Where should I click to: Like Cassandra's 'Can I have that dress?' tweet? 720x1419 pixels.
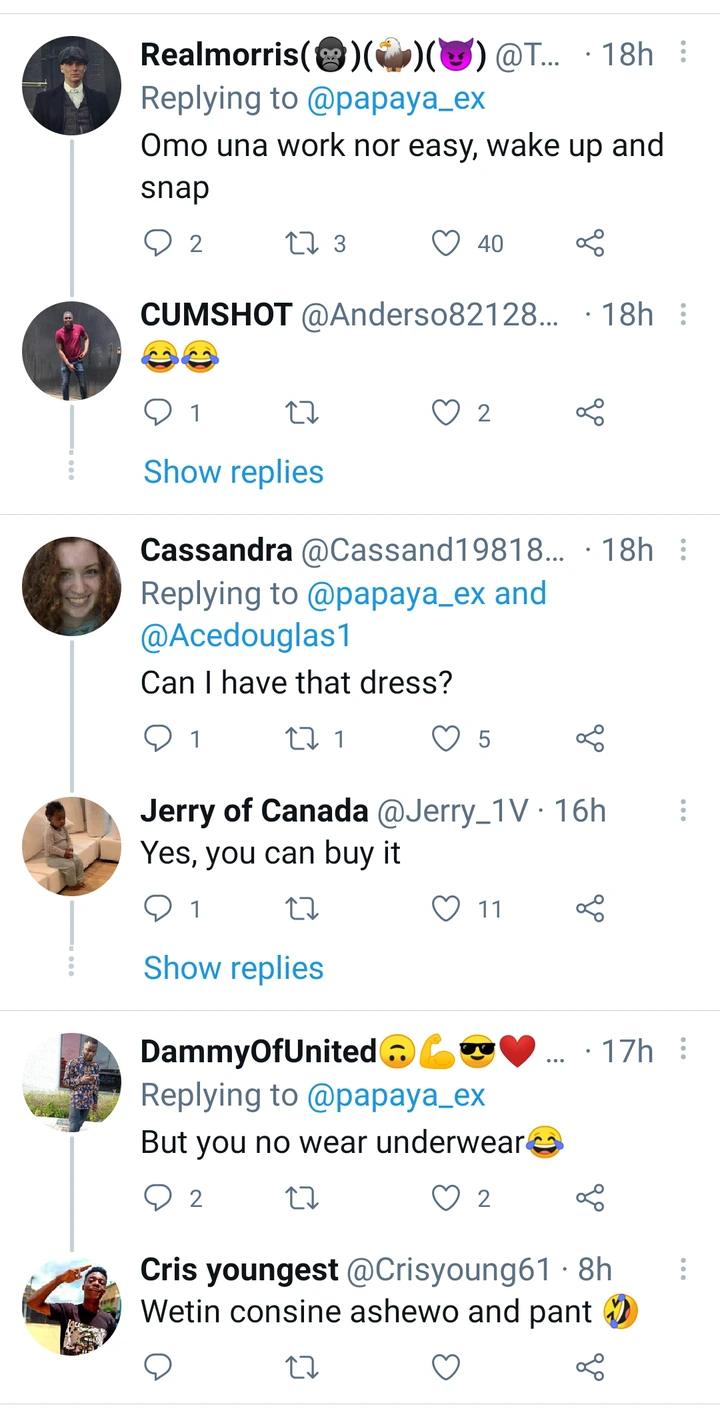tap(446, 739)
